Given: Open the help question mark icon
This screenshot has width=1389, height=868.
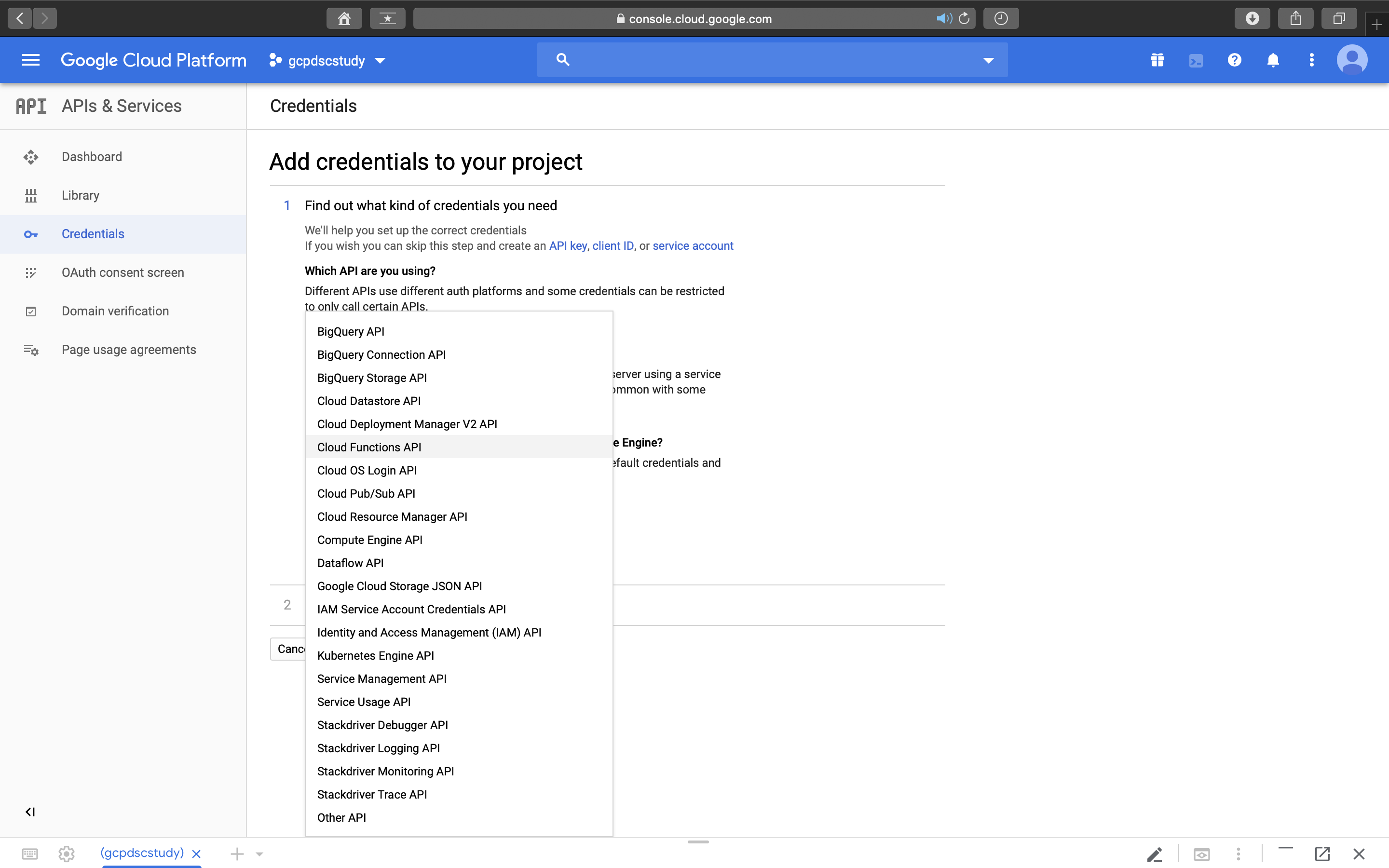Looking at the screenshot, I should coord(1234,60).
